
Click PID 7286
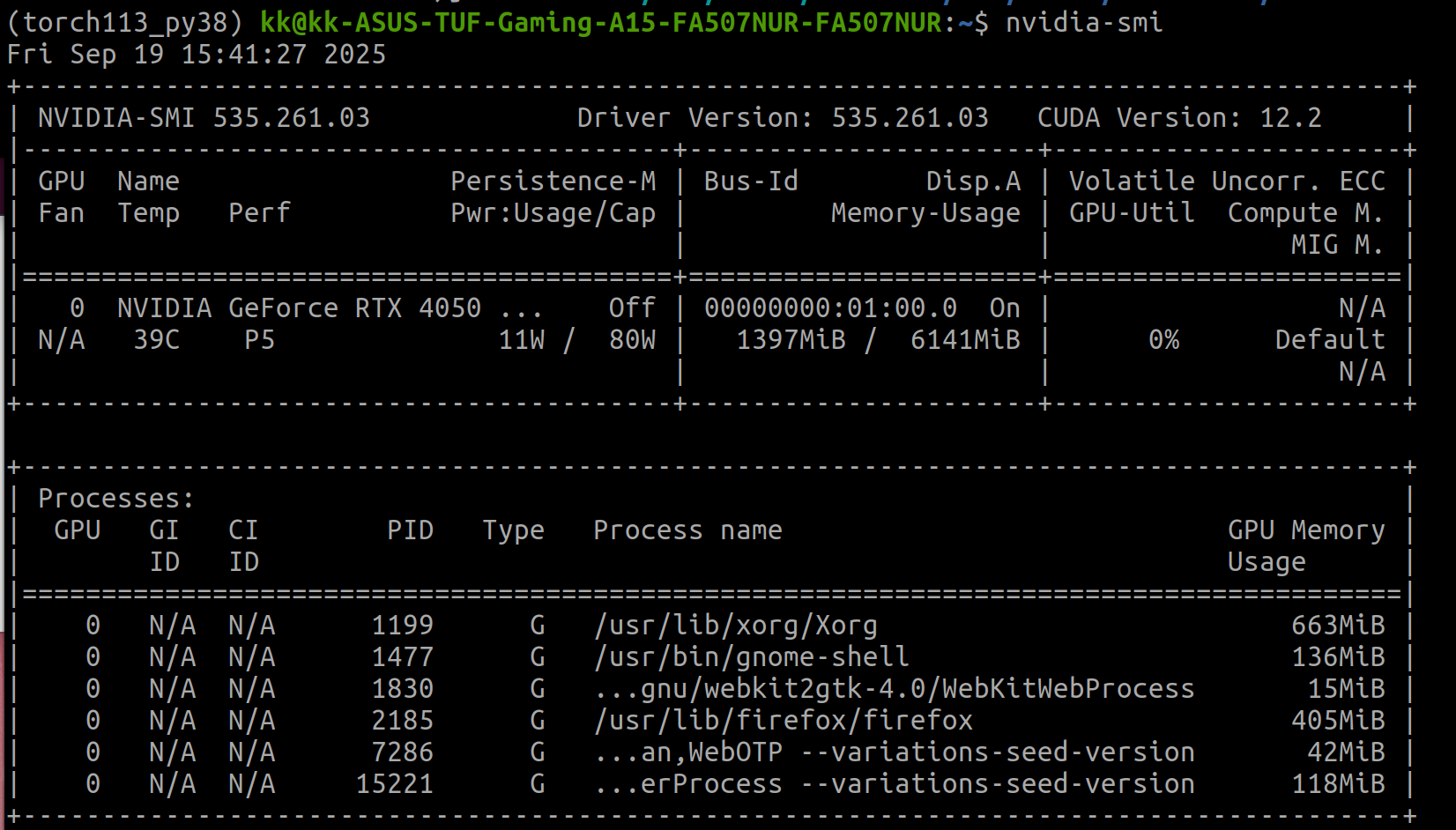[x=402, y=752]
